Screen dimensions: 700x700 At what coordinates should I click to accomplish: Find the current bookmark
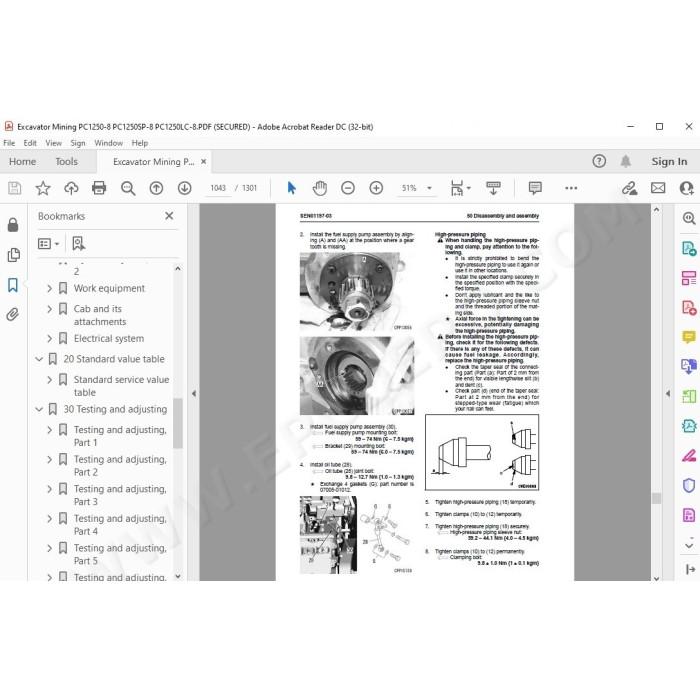79,244
